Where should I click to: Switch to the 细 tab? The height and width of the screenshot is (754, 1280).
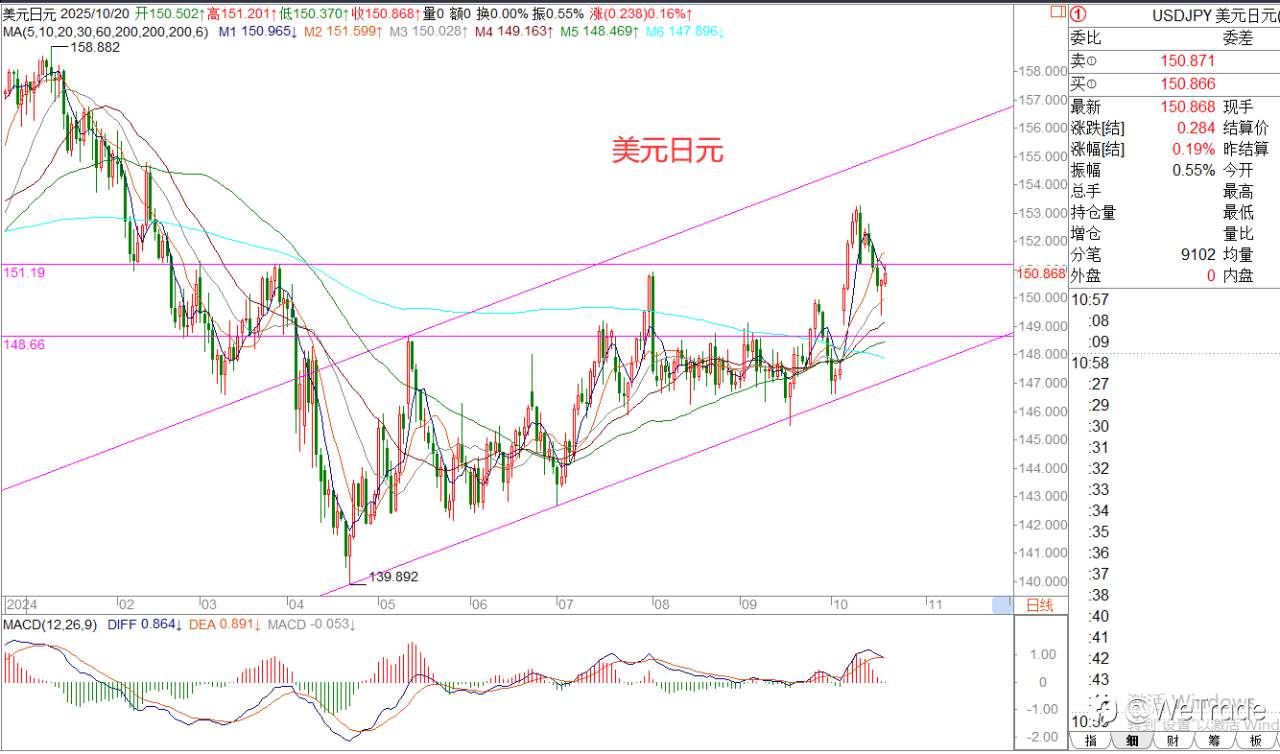pyautogui.click(x=1132, y=741)
